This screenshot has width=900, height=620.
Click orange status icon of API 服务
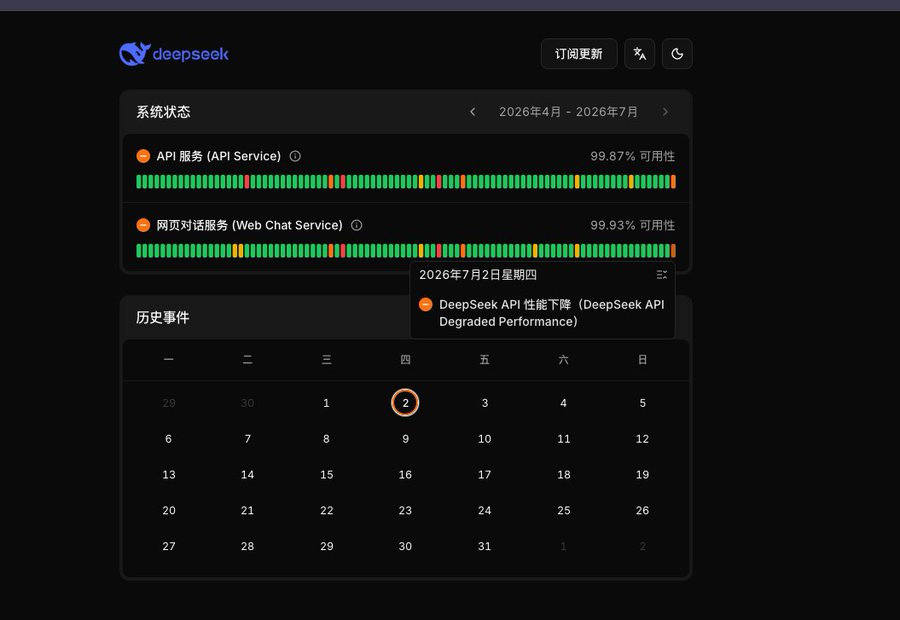(143, 156)
